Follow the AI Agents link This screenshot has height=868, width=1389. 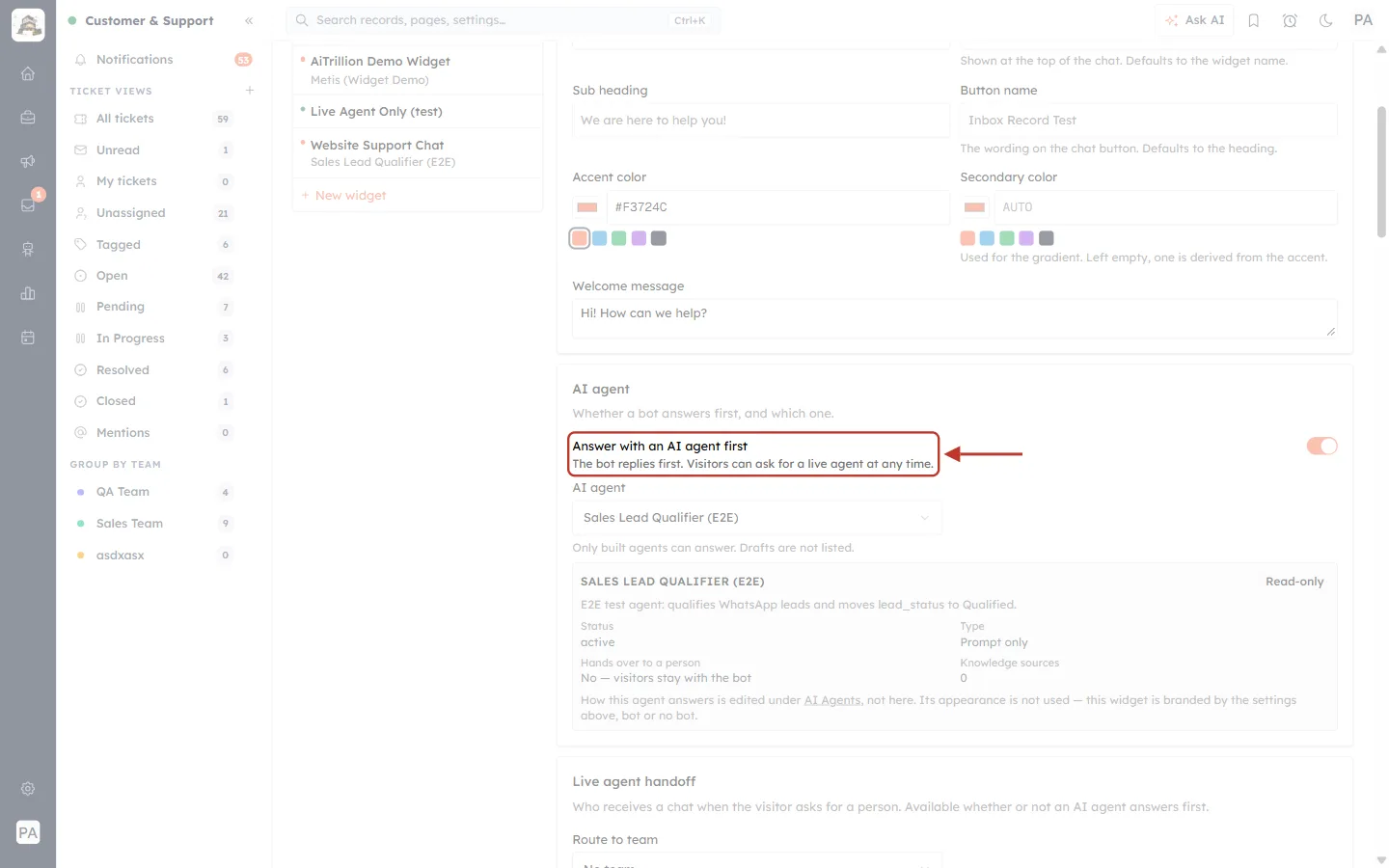[x=832, y=700]
